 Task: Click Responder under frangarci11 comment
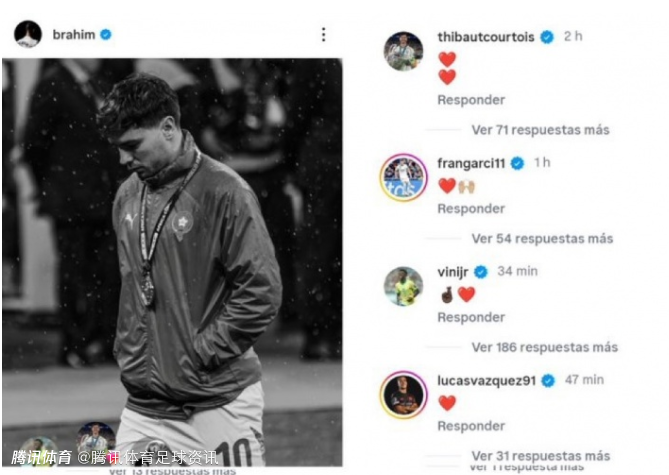click(x=471, y=209)
